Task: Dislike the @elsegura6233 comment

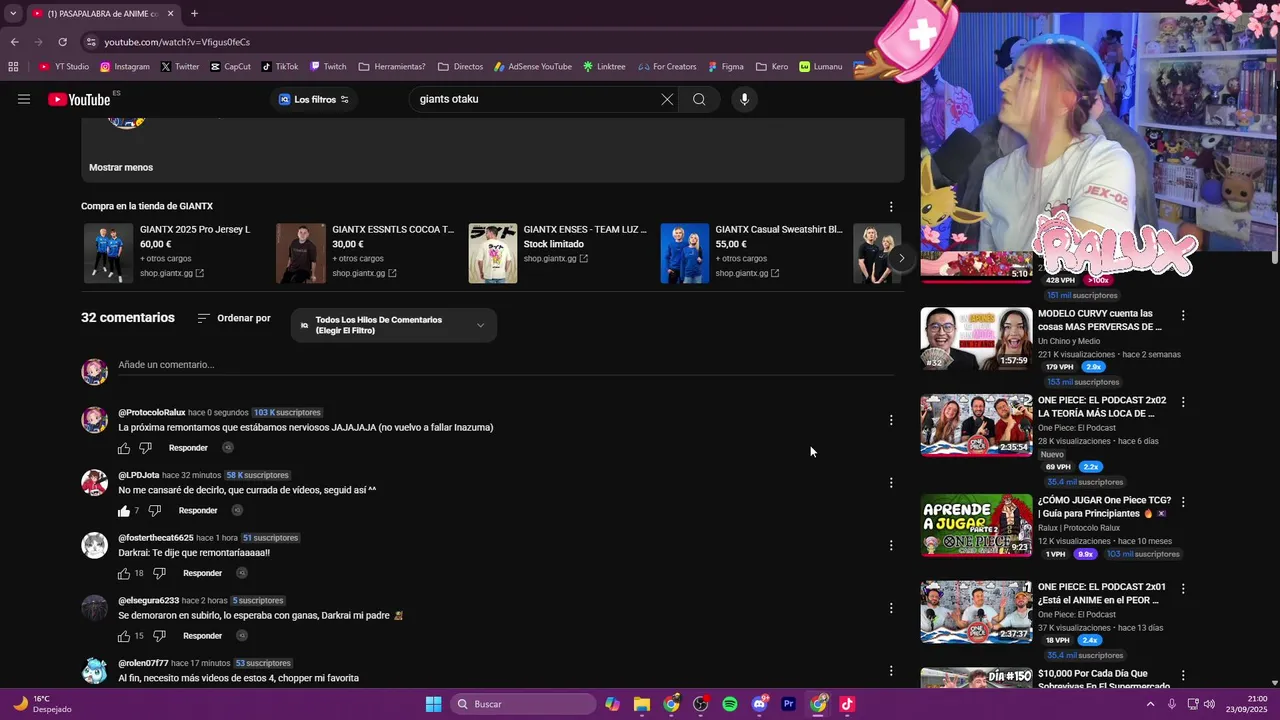Action: click(x=159, y=636)
